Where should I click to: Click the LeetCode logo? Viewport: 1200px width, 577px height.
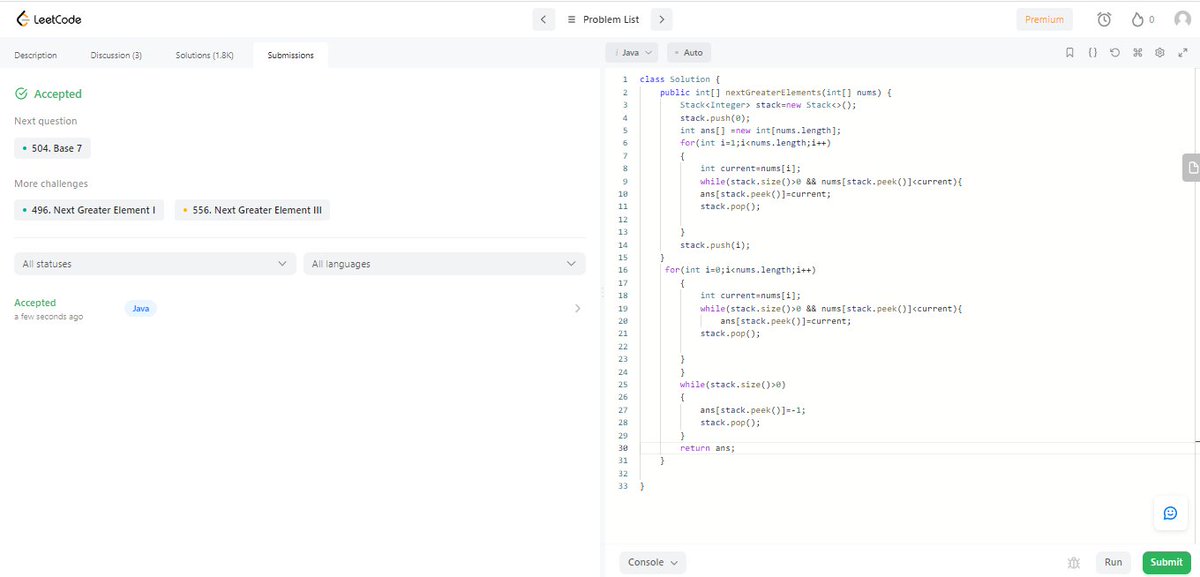point(48,19)
